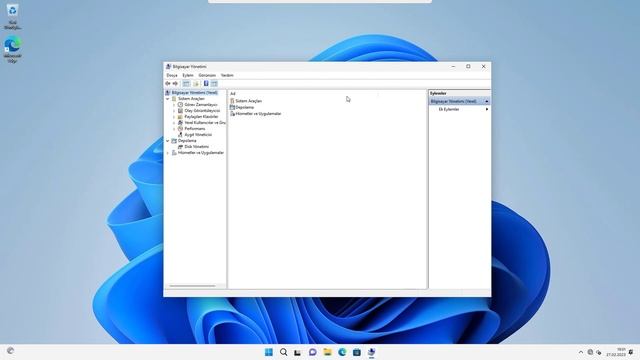This screenshot has height=360, width=640.
Task: Open the Widgets icon on the left of the taskbar
Action: pos(11,351)
